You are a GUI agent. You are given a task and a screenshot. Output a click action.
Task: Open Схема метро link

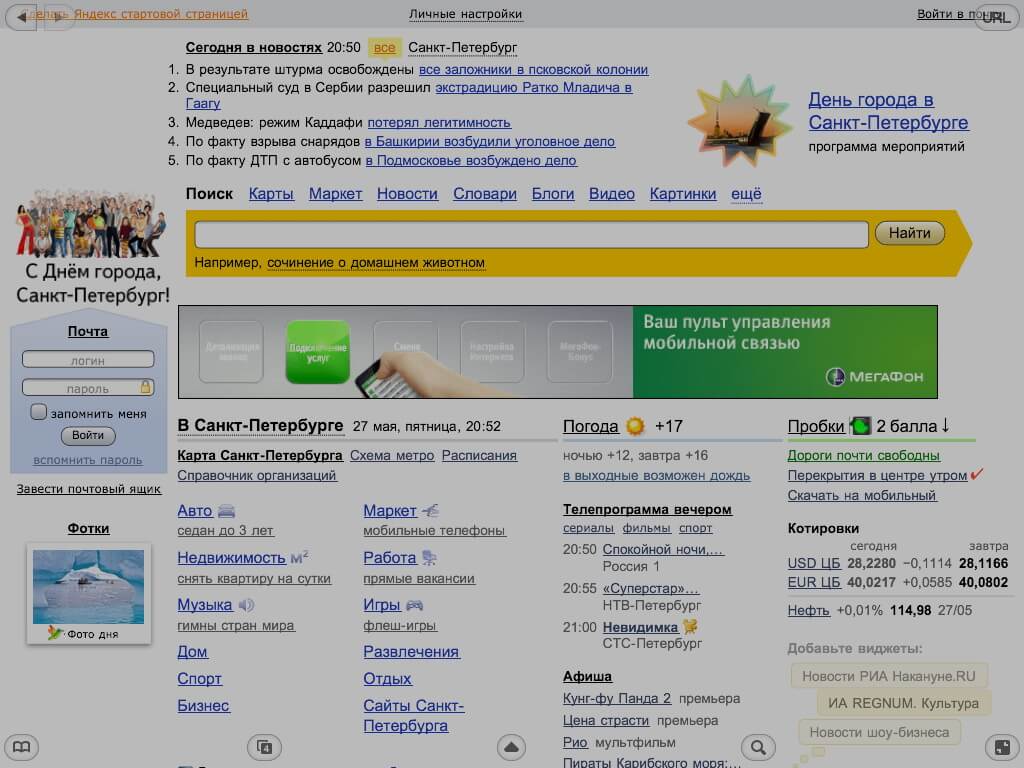tap(392, 455)
